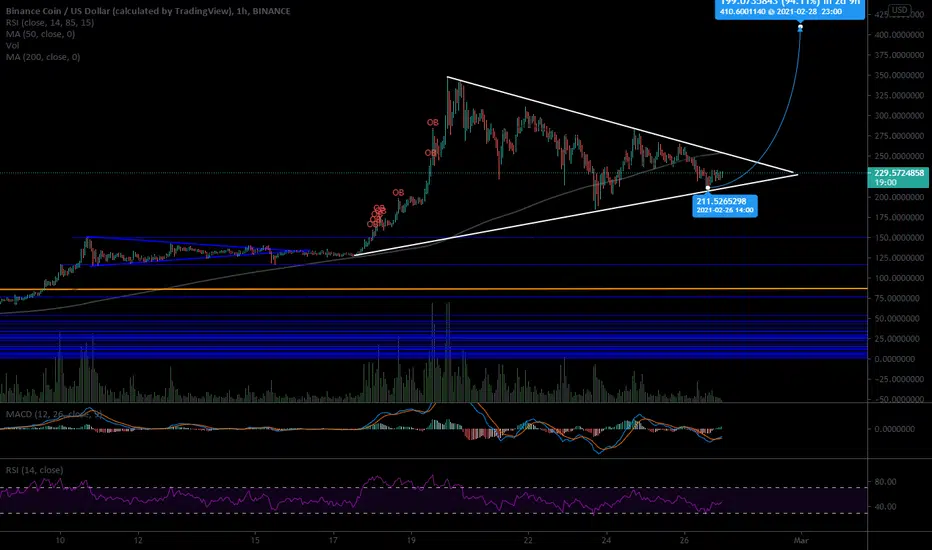
Task: Click the 100.0000000 price axis label
Action: (899, 278)
